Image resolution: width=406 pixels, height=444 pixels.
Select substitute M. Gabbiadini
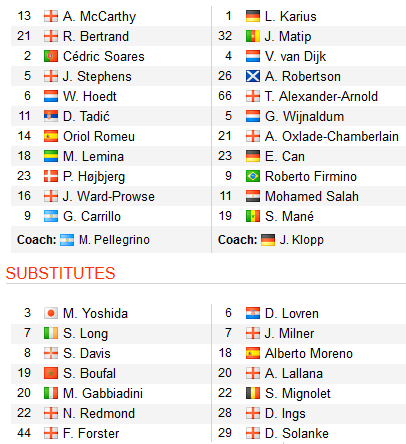[x=103, y=393]
